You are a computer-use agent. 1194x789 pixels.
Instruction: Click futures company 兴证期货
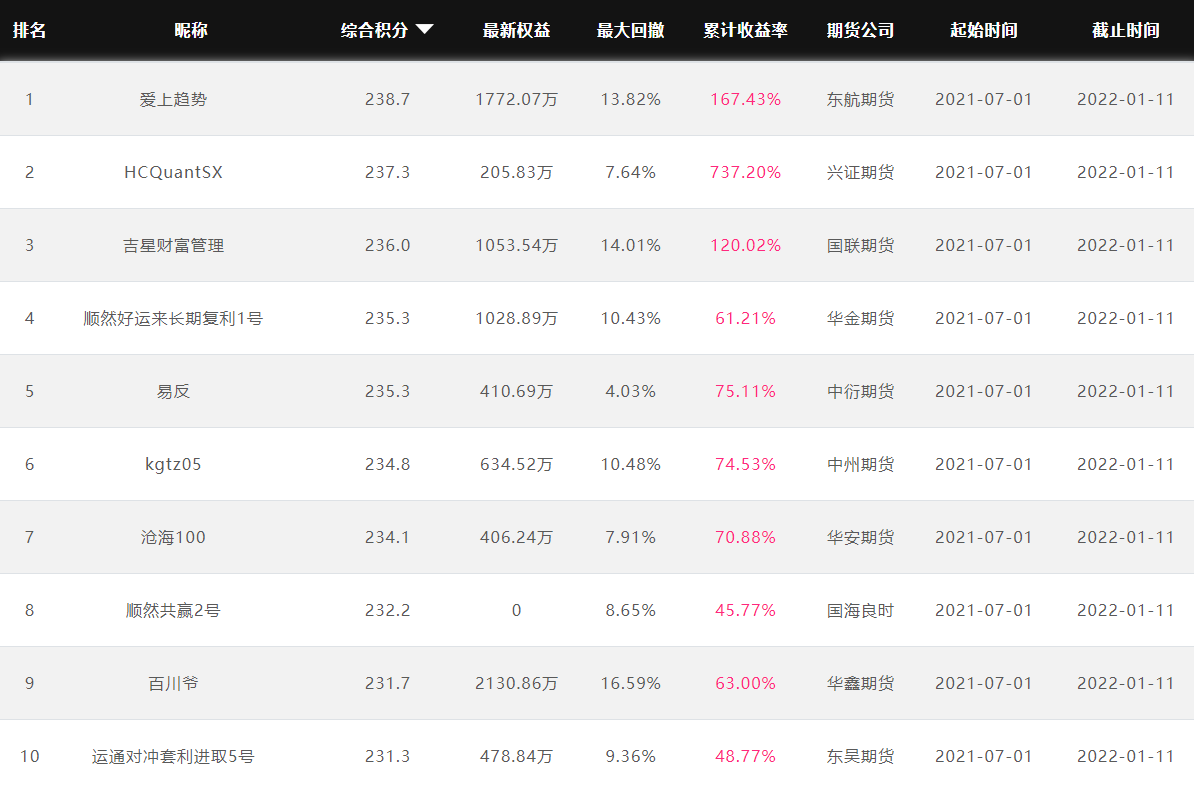(860, 173)
